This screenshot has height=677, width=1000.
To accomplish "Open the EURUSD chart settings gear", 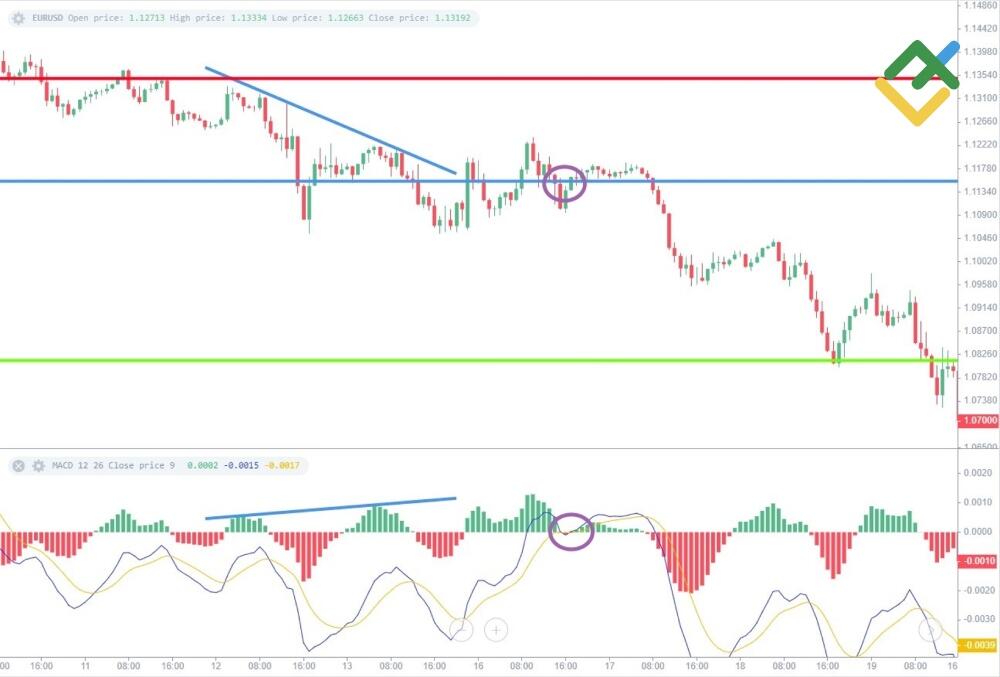I will 17,17.
